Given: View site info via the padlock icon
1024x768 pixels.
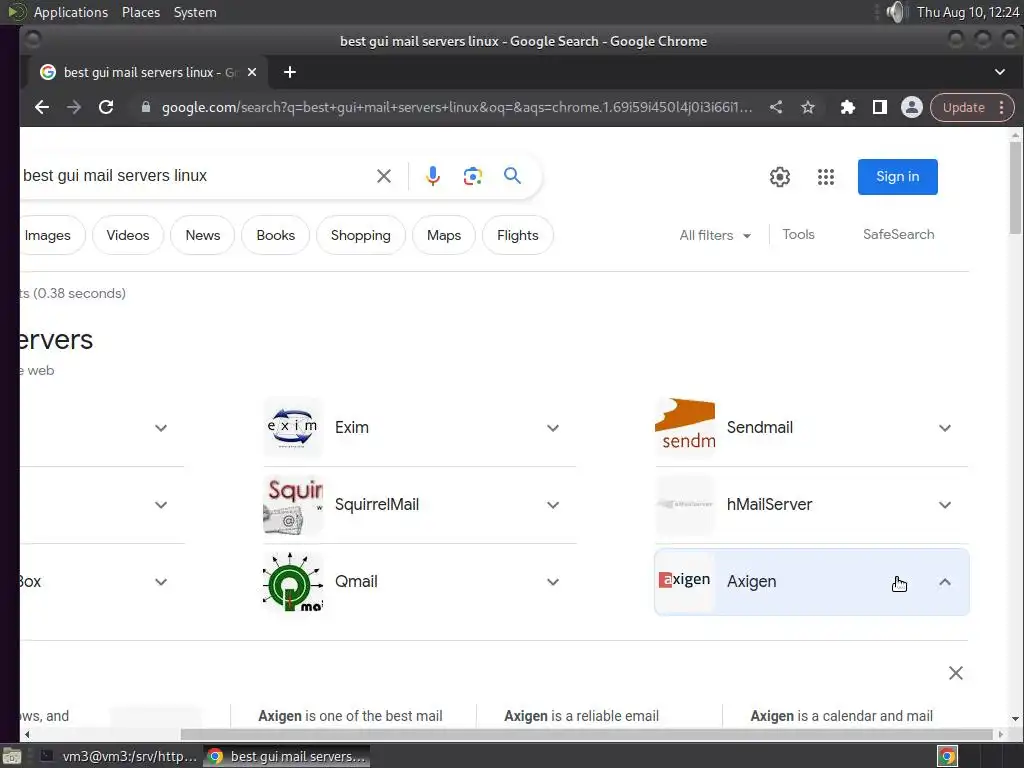Looking at the screenshot, I should pos(146,108).
